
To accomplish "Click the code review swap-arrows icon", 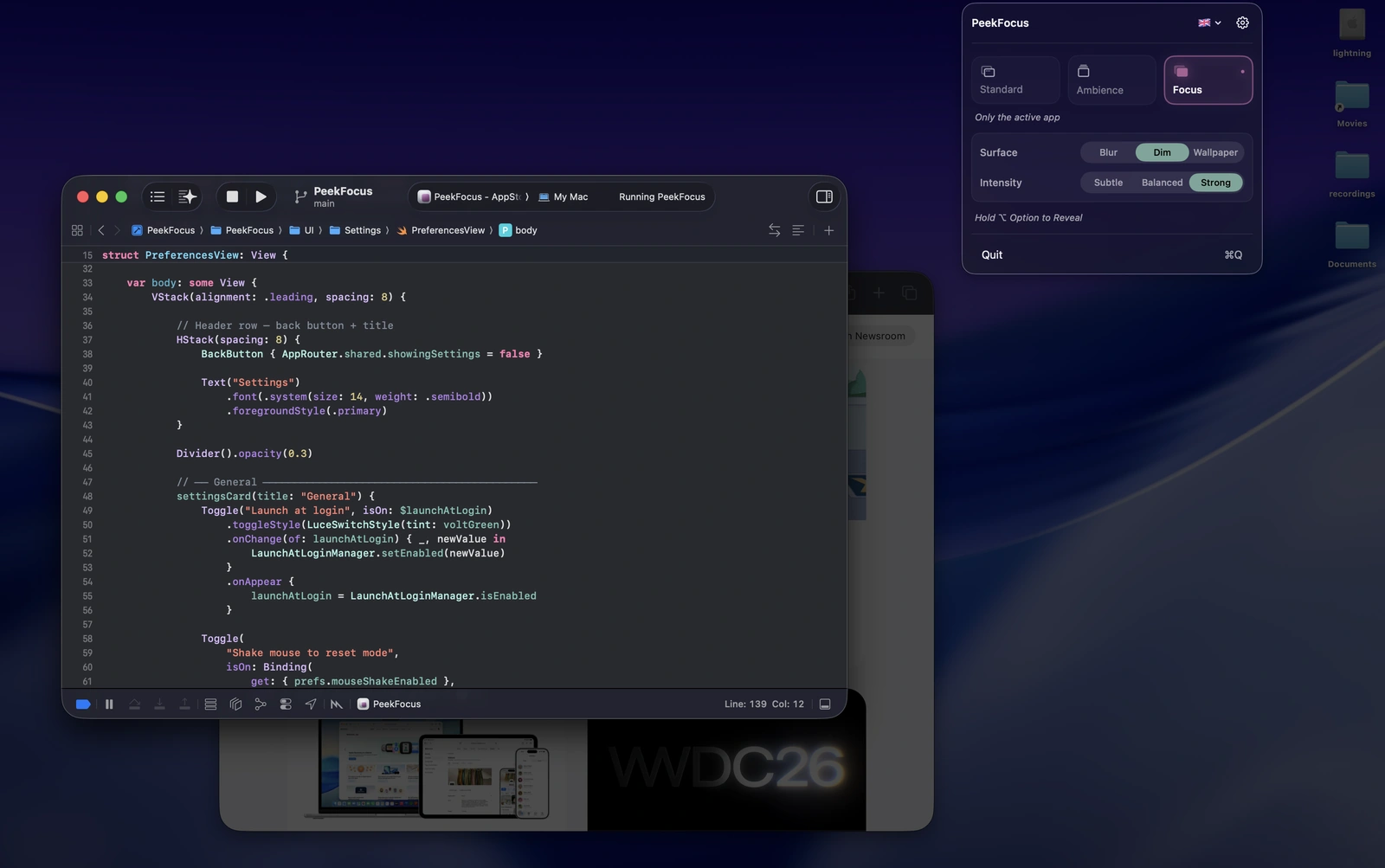I will click(774, 230).
